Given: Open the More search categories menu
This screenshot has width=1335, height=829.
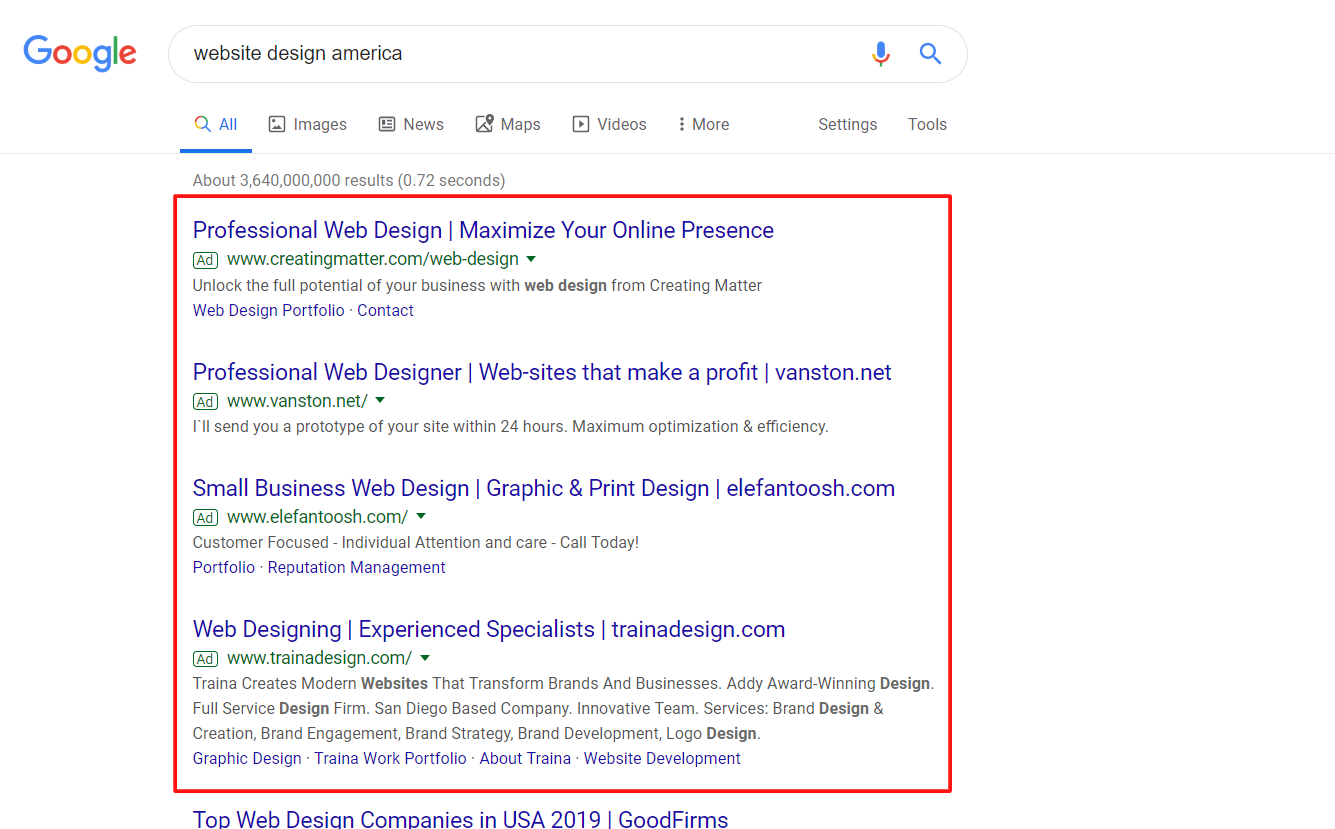Looking at the screenshot, I should point(703,124).
